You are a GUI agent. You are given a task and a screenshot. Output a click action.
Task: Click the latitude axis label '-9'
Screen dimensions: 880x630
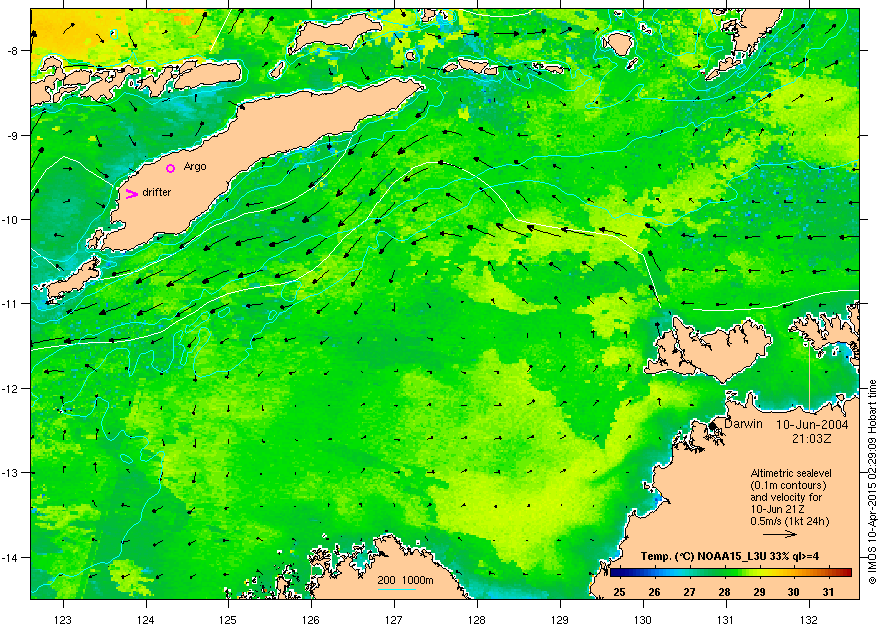tap(13, 136)
